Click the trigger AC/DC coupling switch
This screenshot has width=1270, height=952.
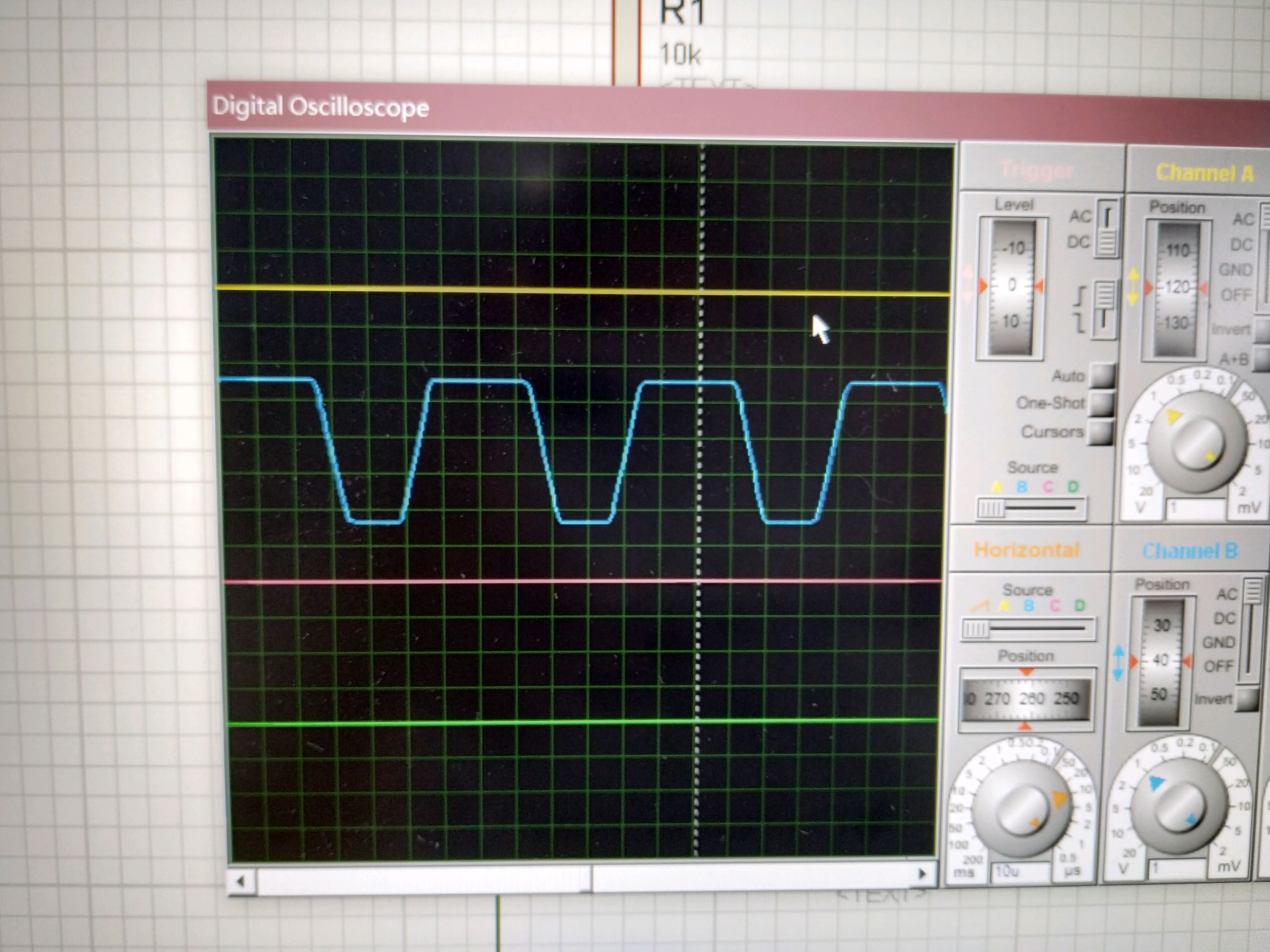[1107, 229]
